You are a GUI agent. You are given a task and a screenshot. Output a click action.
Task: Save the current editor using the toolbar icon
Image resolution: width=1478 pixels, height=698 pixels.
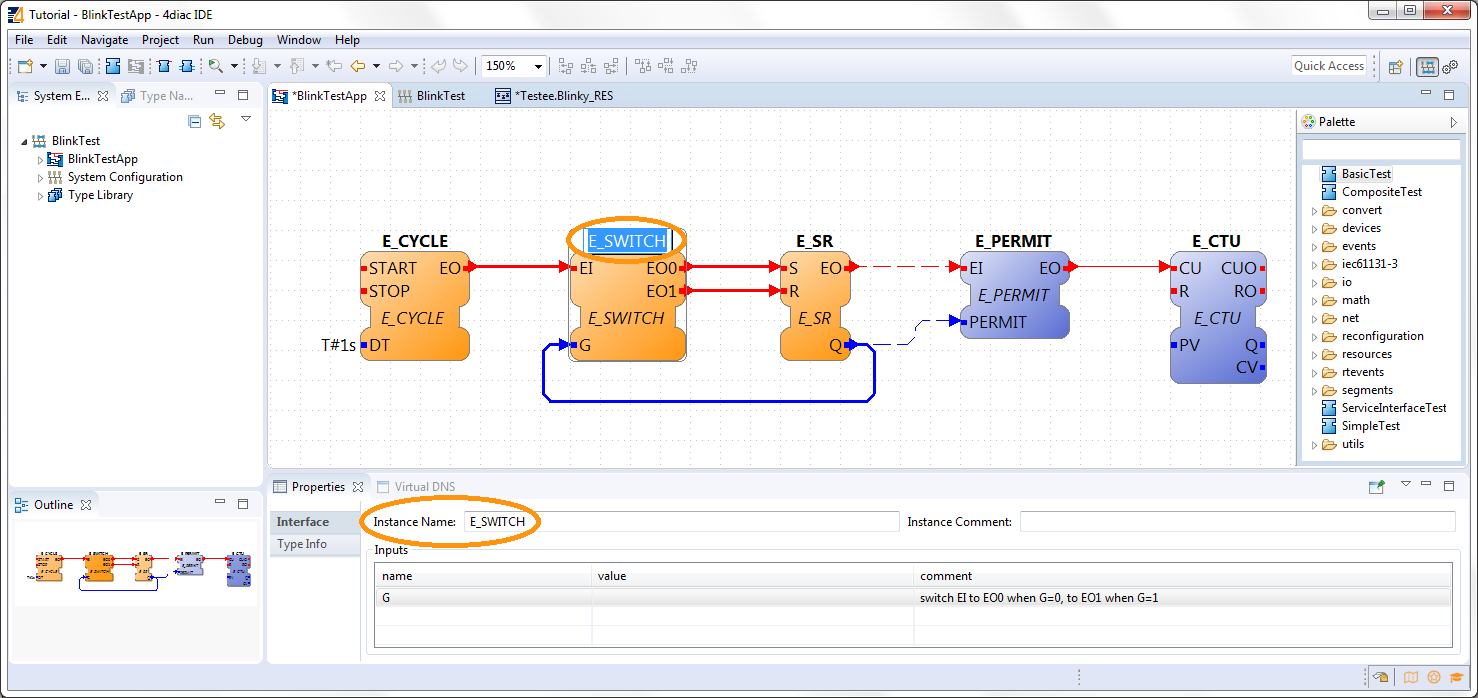pos(63,66)
